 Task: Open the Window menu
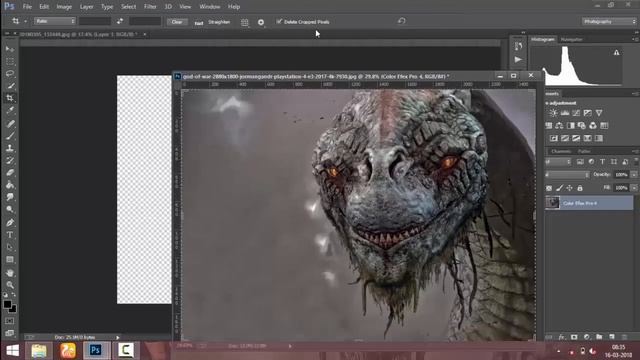tap(210, 7)
